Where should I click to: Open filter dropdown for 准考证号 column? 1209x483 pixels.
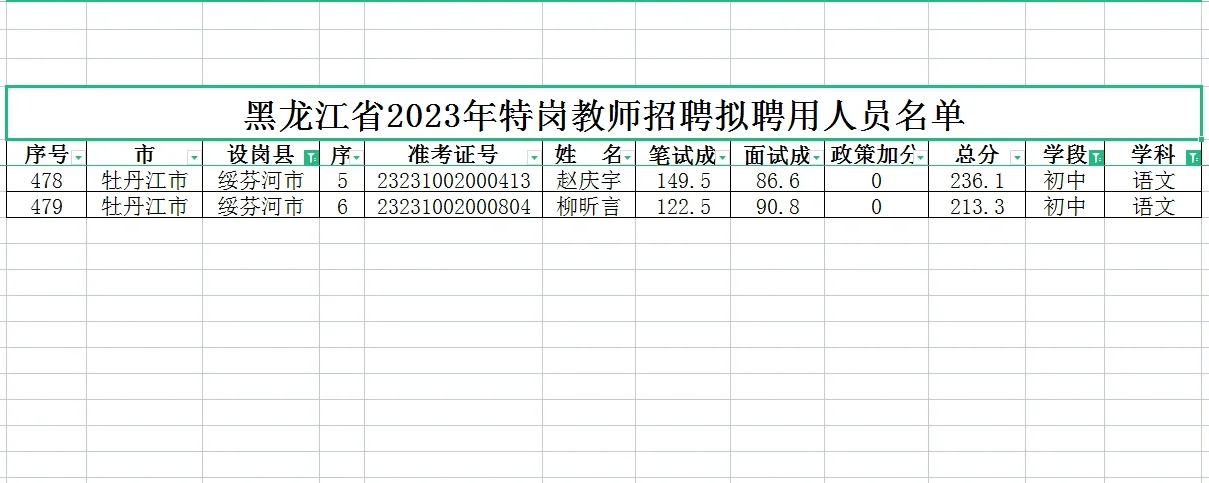coord(533,158)
